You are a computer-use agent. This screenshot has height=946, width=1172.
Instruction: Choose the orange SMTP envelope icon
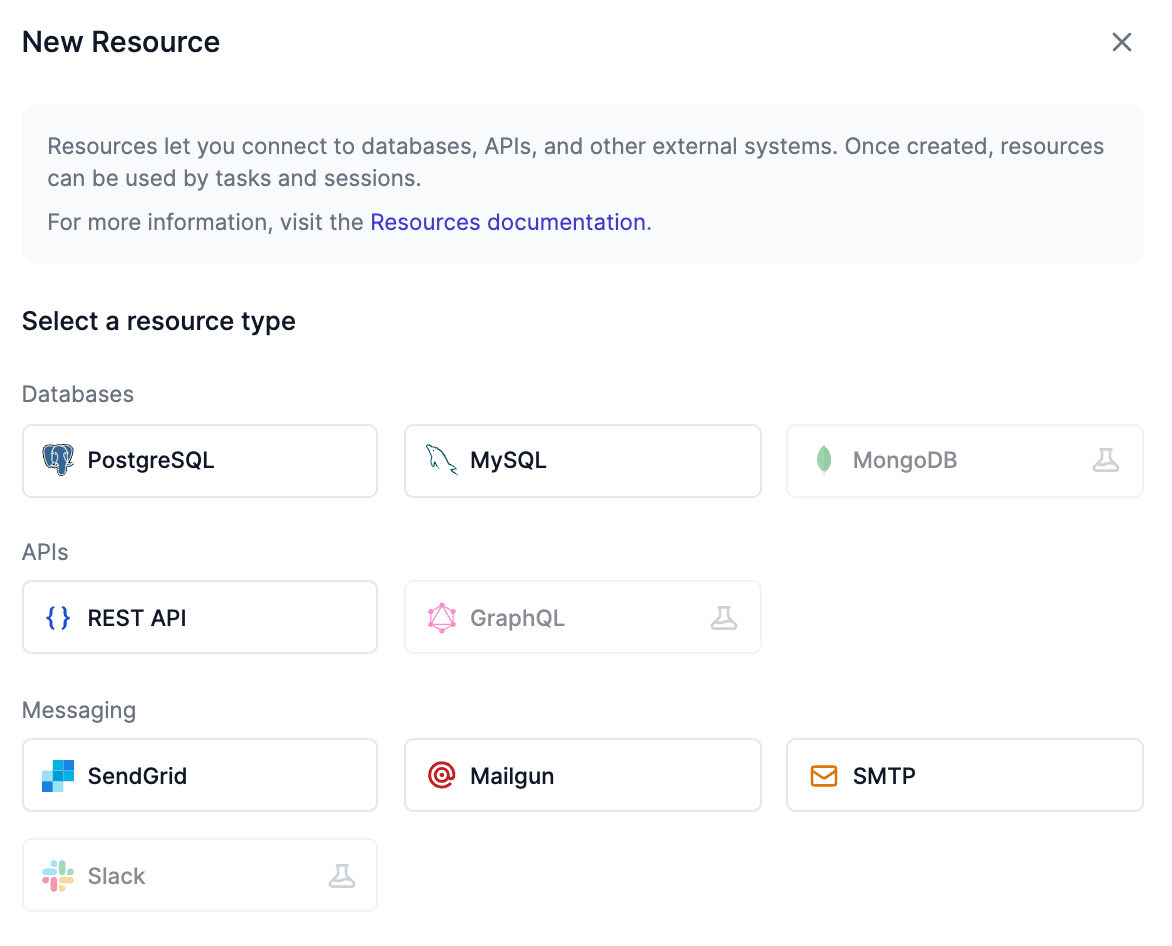pyautogui.click(x=824, y=776)
